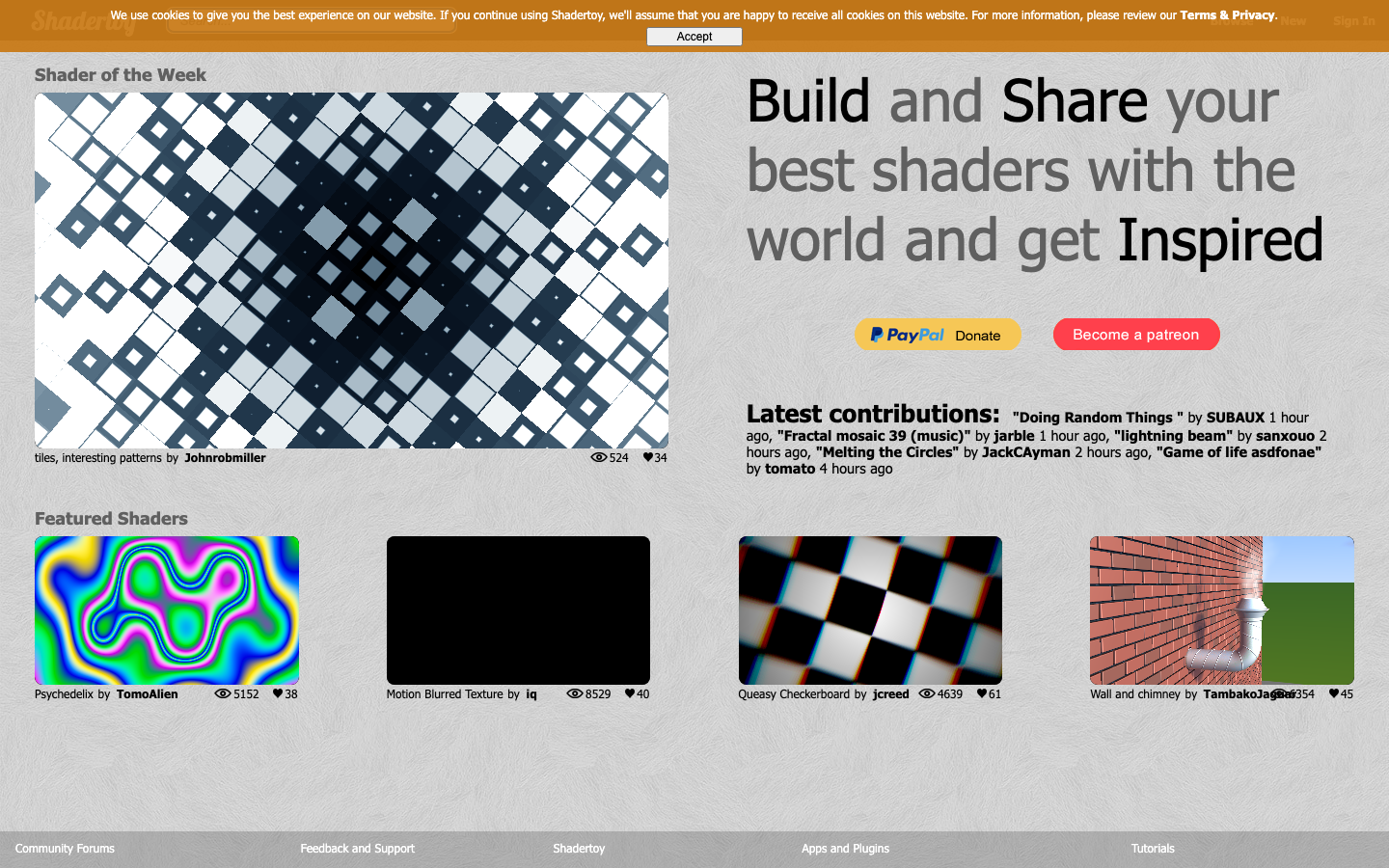Screen dimensions: 1389x868
Task: Open SUBAUX author profile
Action: pos(1236,418)
